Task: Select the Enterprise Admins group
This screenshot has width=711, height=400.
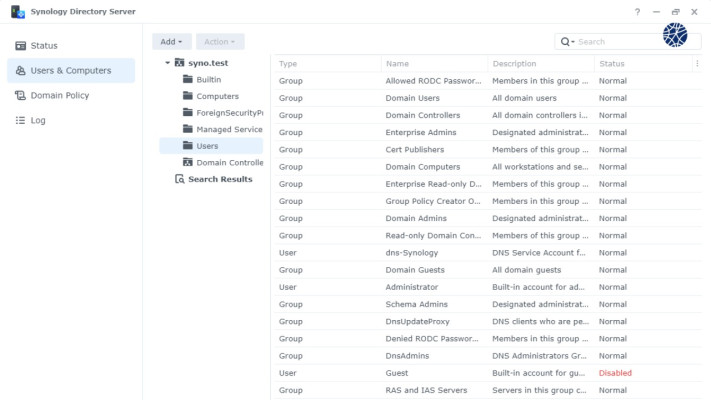Action: 488,133
